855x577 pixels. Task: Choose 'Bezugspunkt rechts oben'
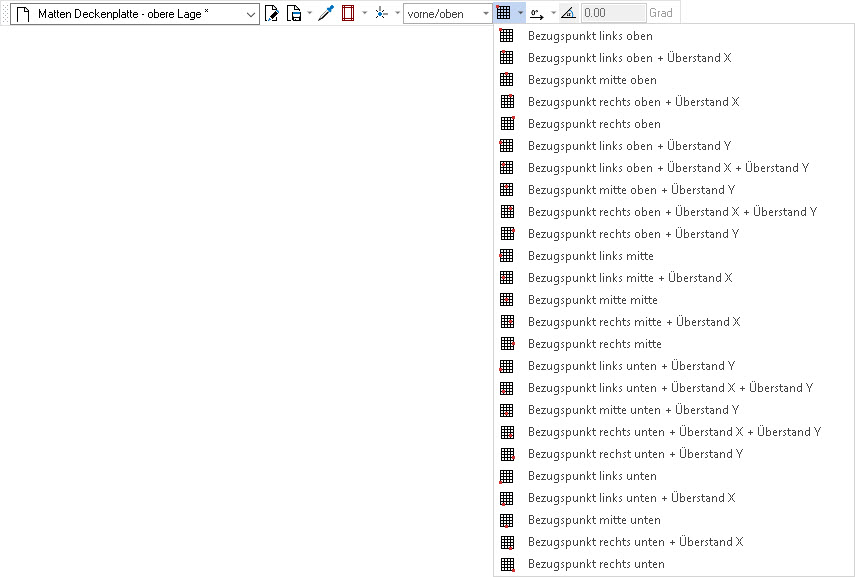tap(674, 124)
